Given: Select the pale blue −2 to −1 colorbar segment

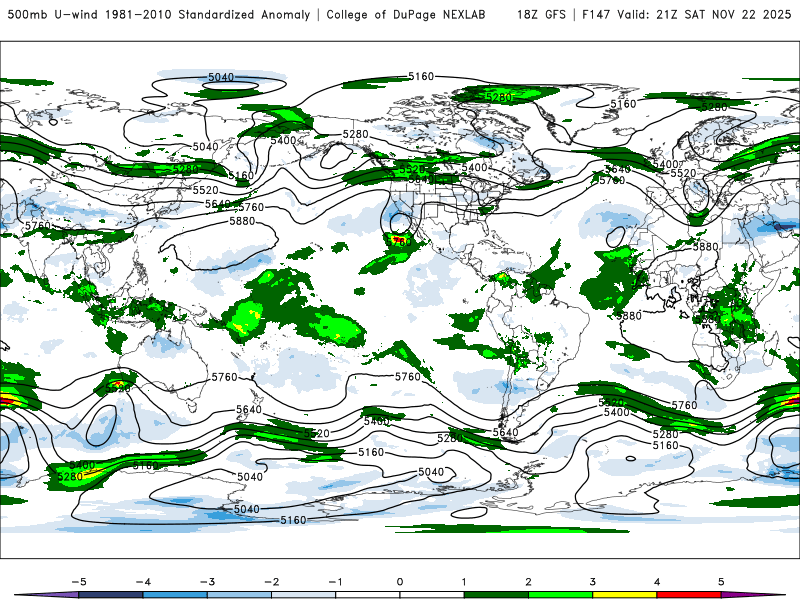Looking at the screenshot, I should (304, 595).
